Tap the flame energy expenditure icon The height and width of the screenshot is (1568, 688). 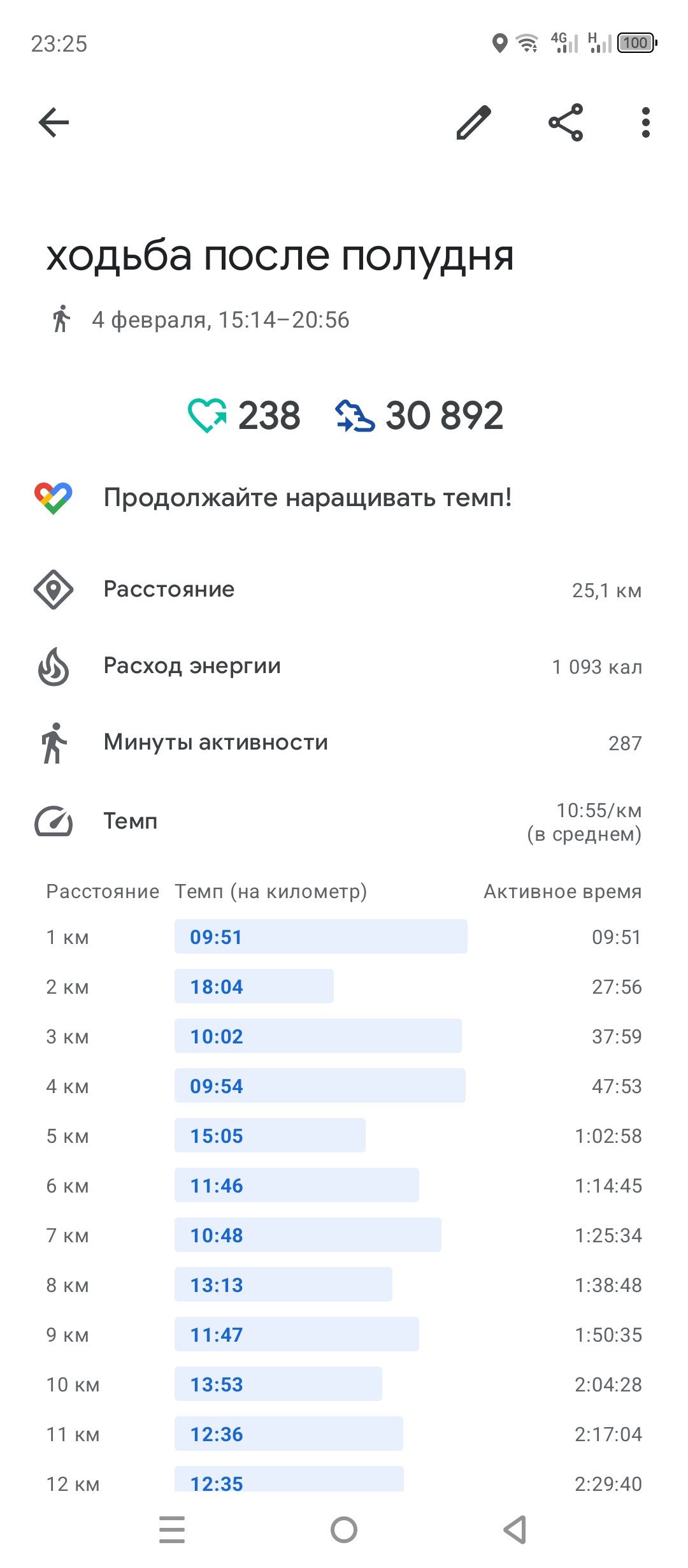(x=54, y=666)
